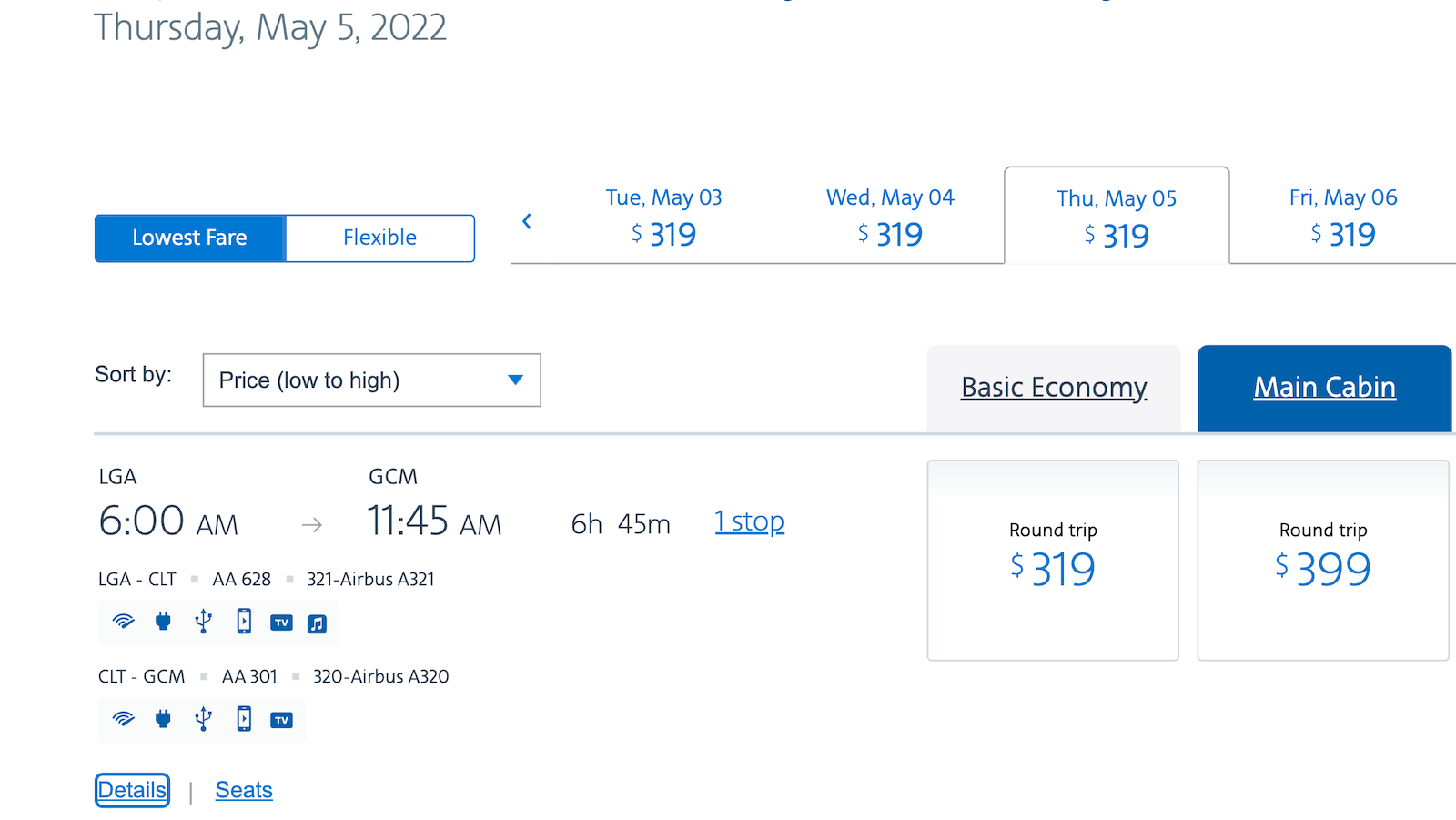Click the Wi-Fi amenity icon for CLT-GCM segment

(123, 719)
